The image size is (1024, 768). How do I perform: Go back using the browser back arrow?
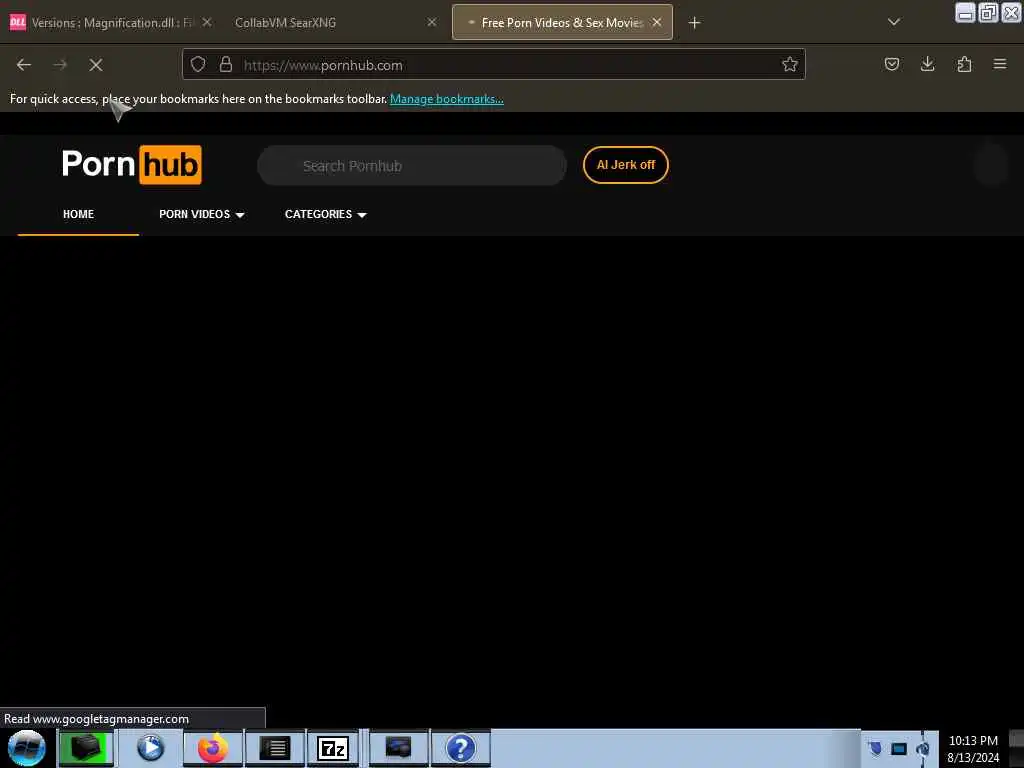click(24, 65)
